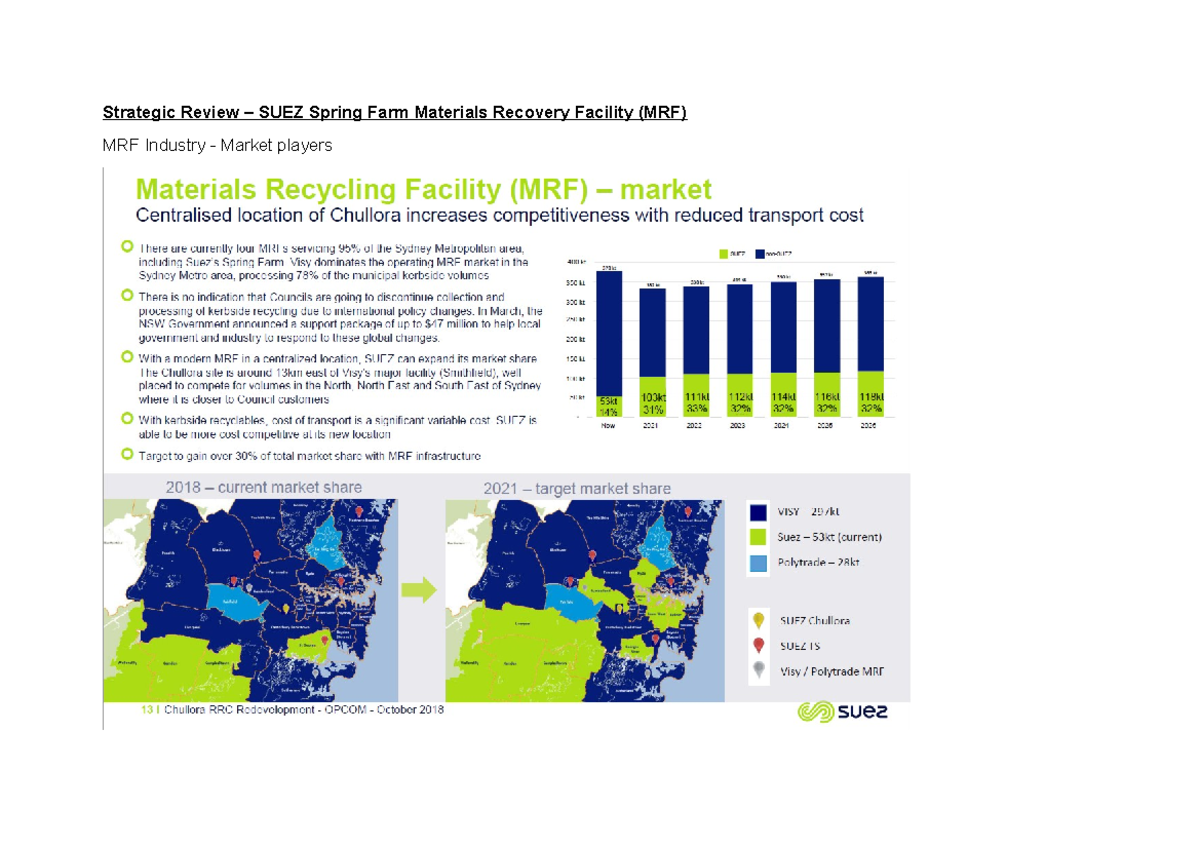
Task: Toggle the SUEZ series in the chart legend
Action: click(723, 253)
